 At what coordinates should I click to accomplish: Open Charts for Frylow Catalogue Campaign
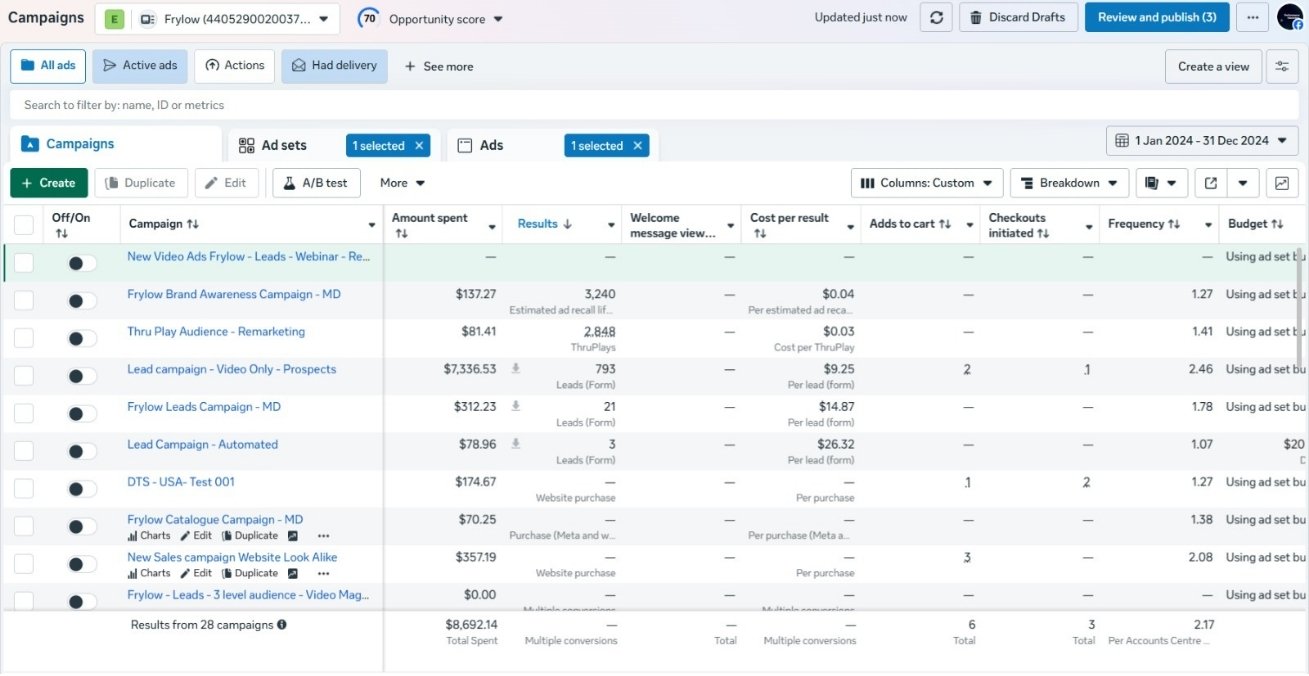tap(149, 536)
